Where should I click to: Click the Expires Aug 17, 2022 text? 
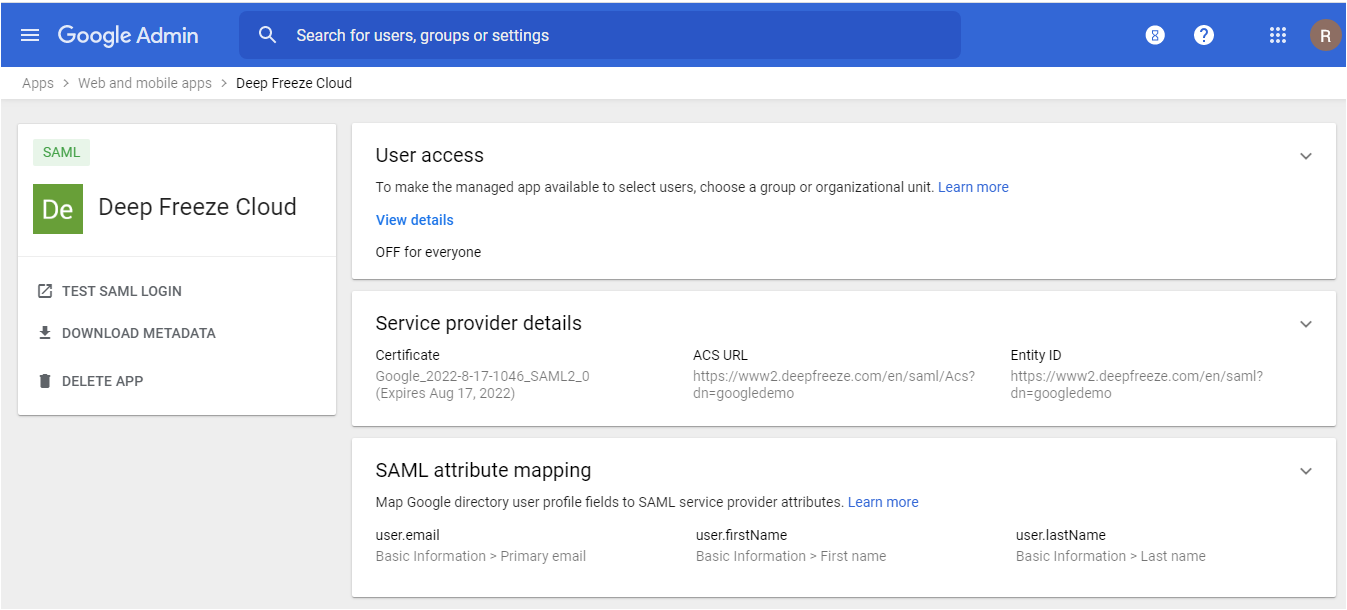click(x=445, y=393)
